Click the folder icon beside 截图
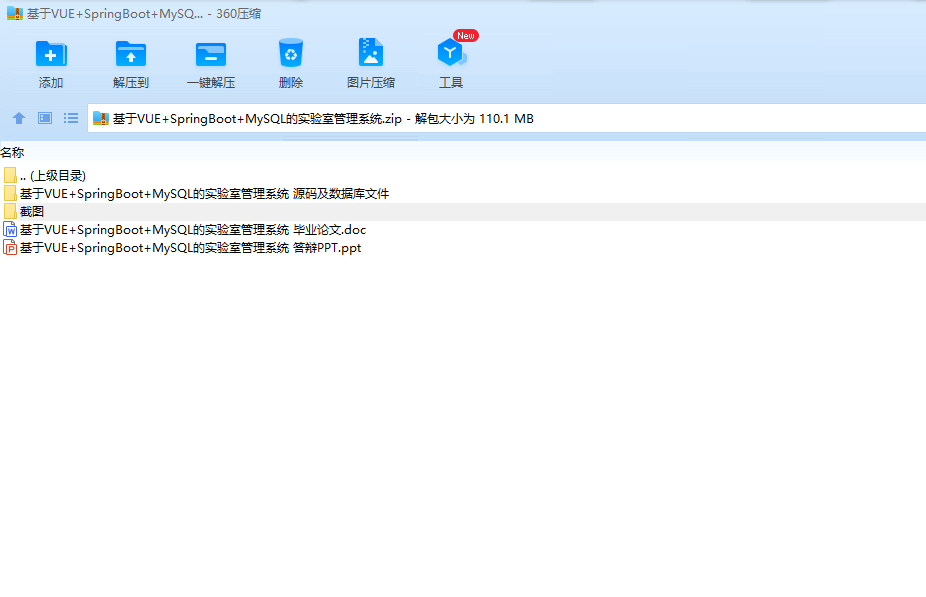 [10, 211]
